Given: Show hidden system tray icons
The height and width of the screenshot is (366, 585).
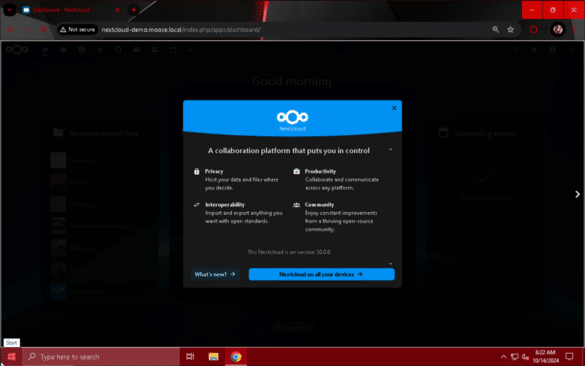Looking at the screenshot, I should pyautogui.click(x=503, y=357).
